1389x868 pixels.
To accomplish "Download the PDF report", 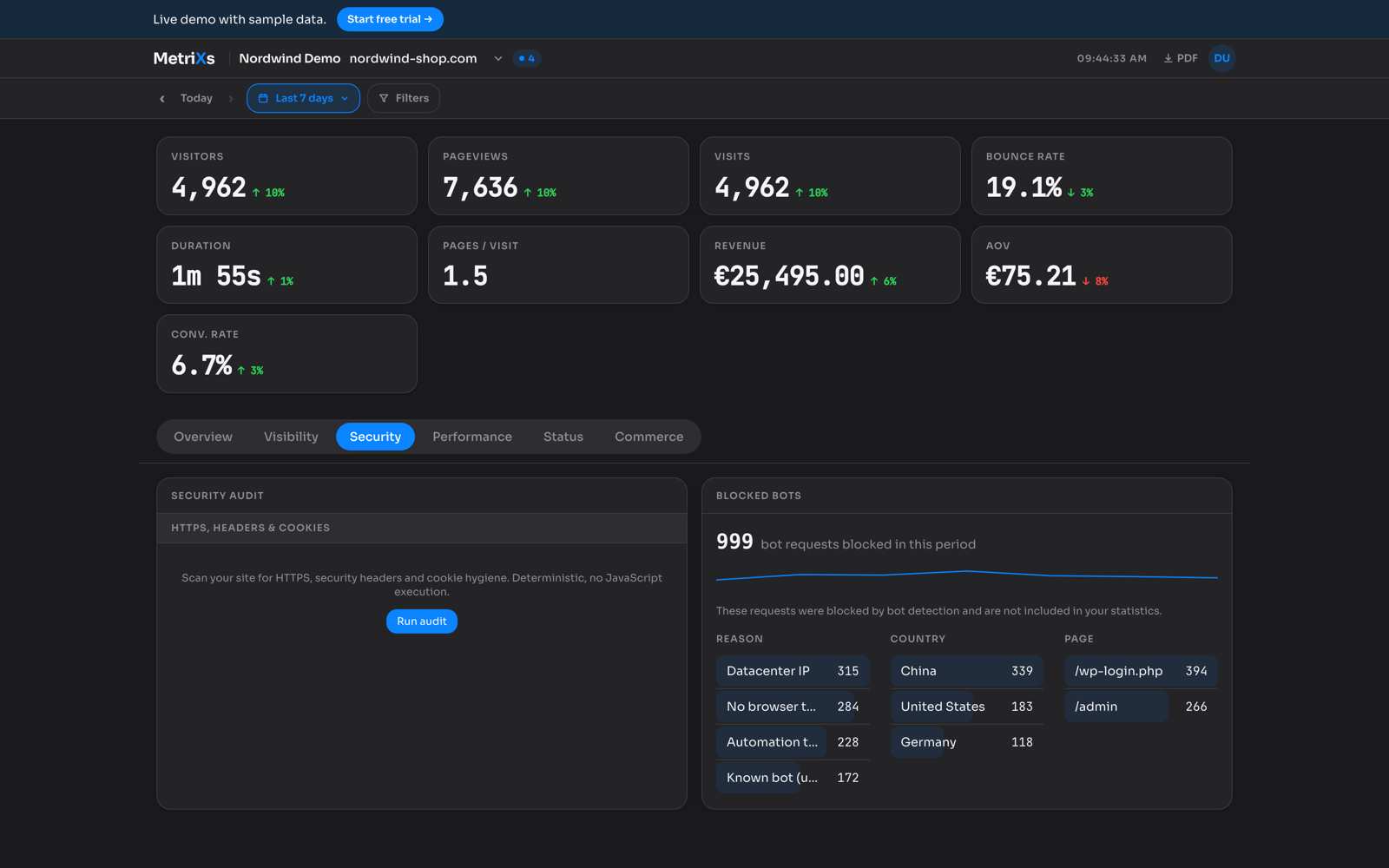I will [1181, 58].
